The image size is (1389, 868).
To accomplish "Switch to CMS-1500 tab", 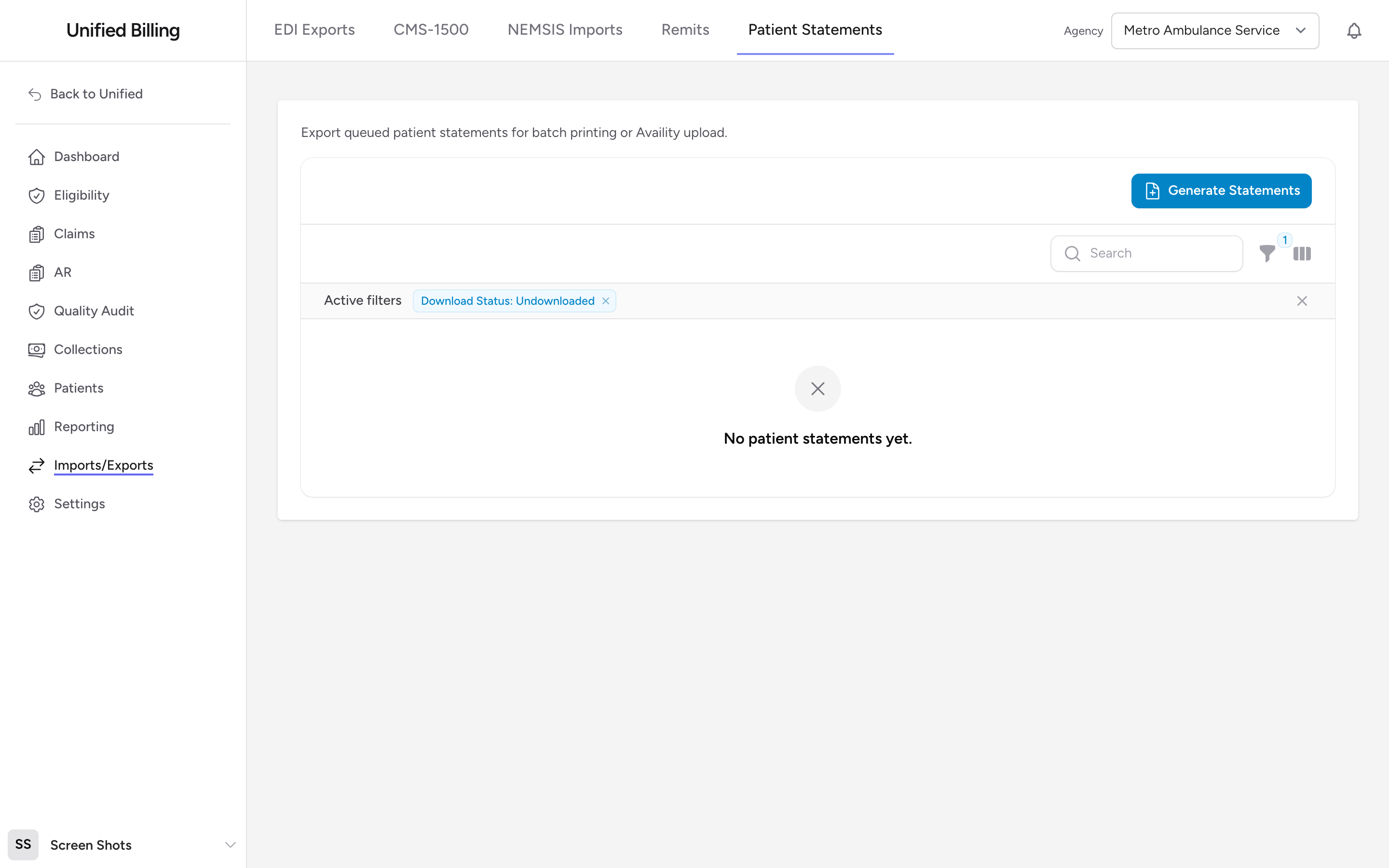I will [431, 30].
